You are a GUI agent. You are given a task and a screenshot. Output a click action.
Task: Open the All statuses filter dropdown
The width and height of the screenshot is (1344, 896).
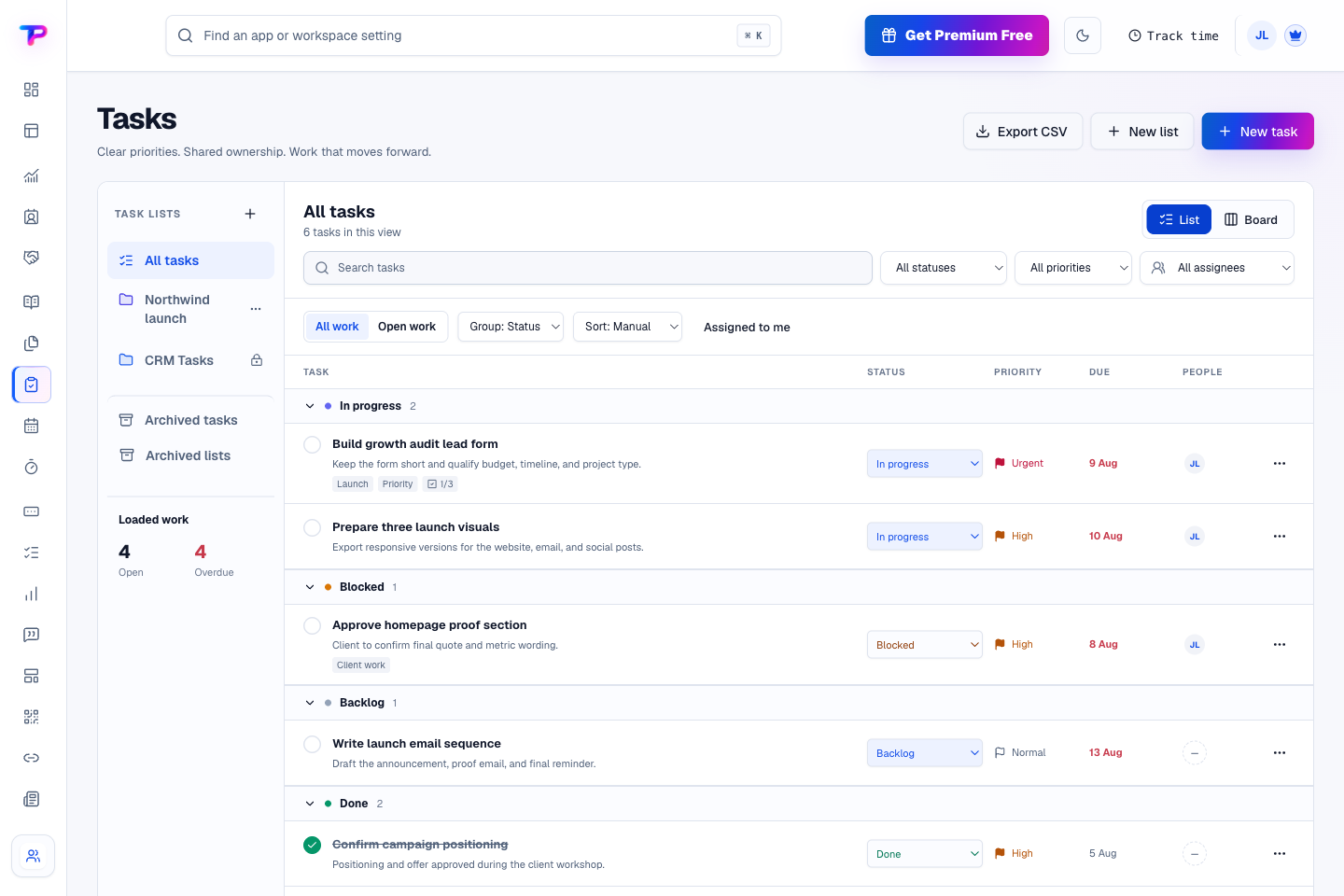[944, 268]
